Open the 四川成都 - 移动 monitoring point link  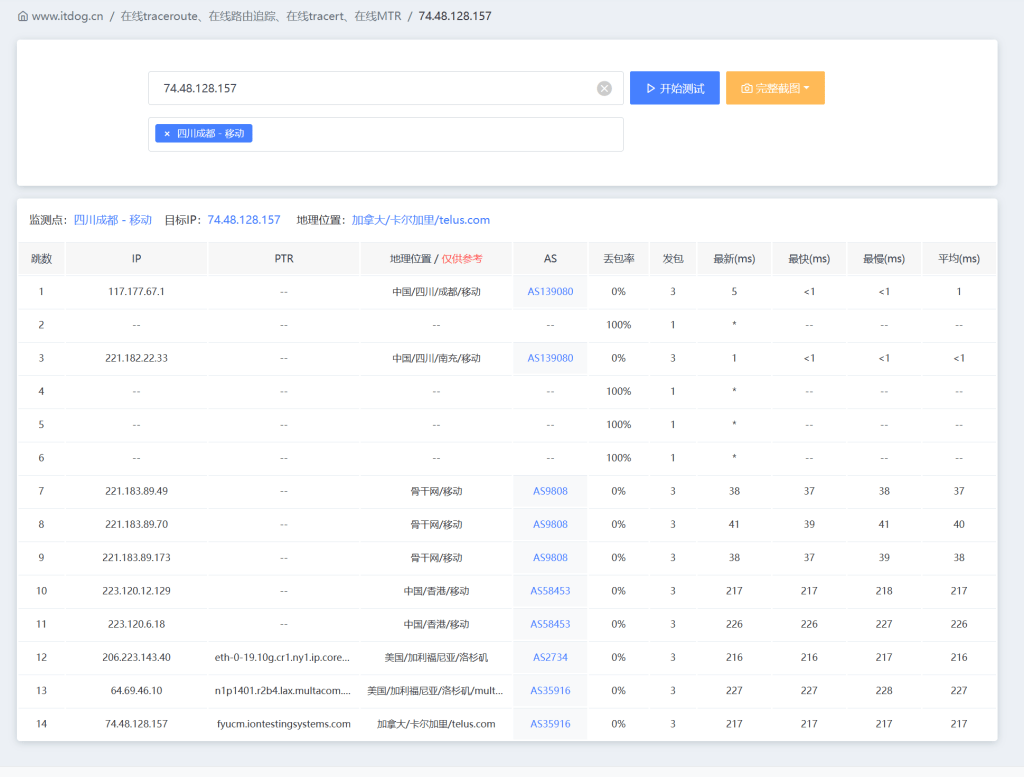[x=112, y=220]
